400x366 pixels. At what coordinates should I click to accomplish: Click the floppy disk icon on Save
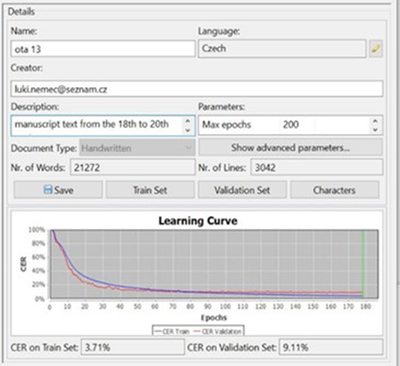(x=48, y=190)
